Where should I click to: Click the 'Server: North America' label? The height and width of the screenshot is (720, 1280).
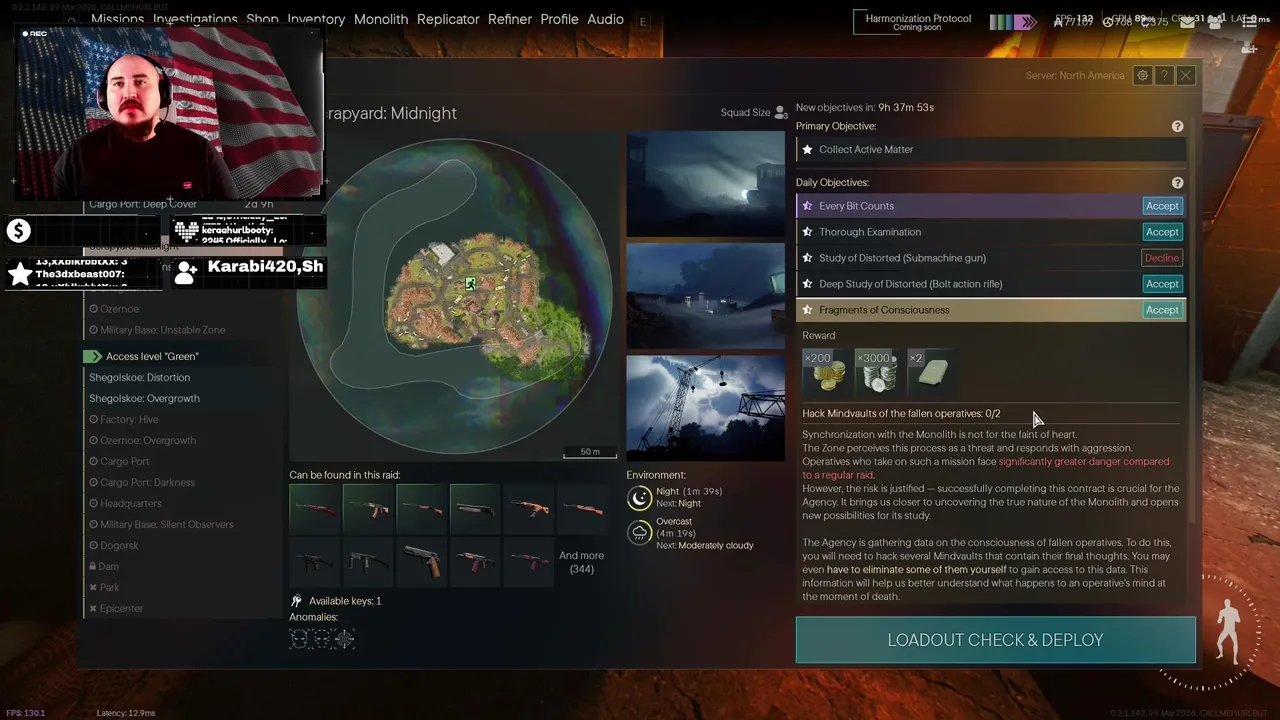[x=1075, y=76]
